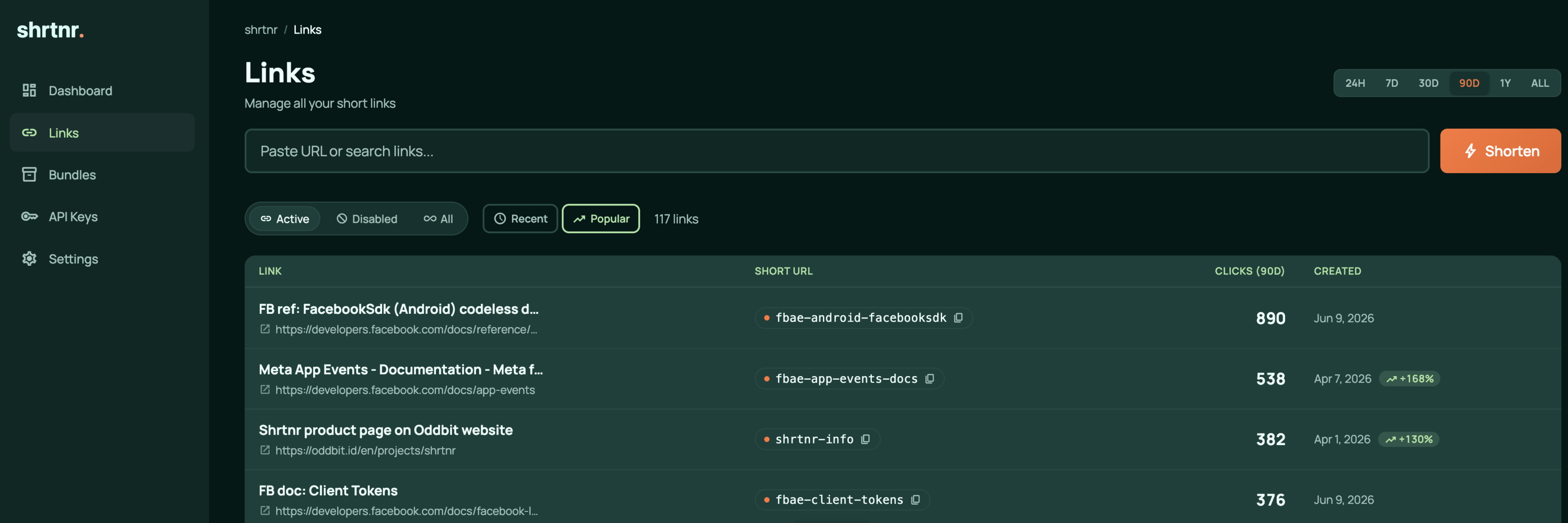Click the Apr 1, 2026 created date
Screen dimensions: 1568x523
click(1342, 440)
